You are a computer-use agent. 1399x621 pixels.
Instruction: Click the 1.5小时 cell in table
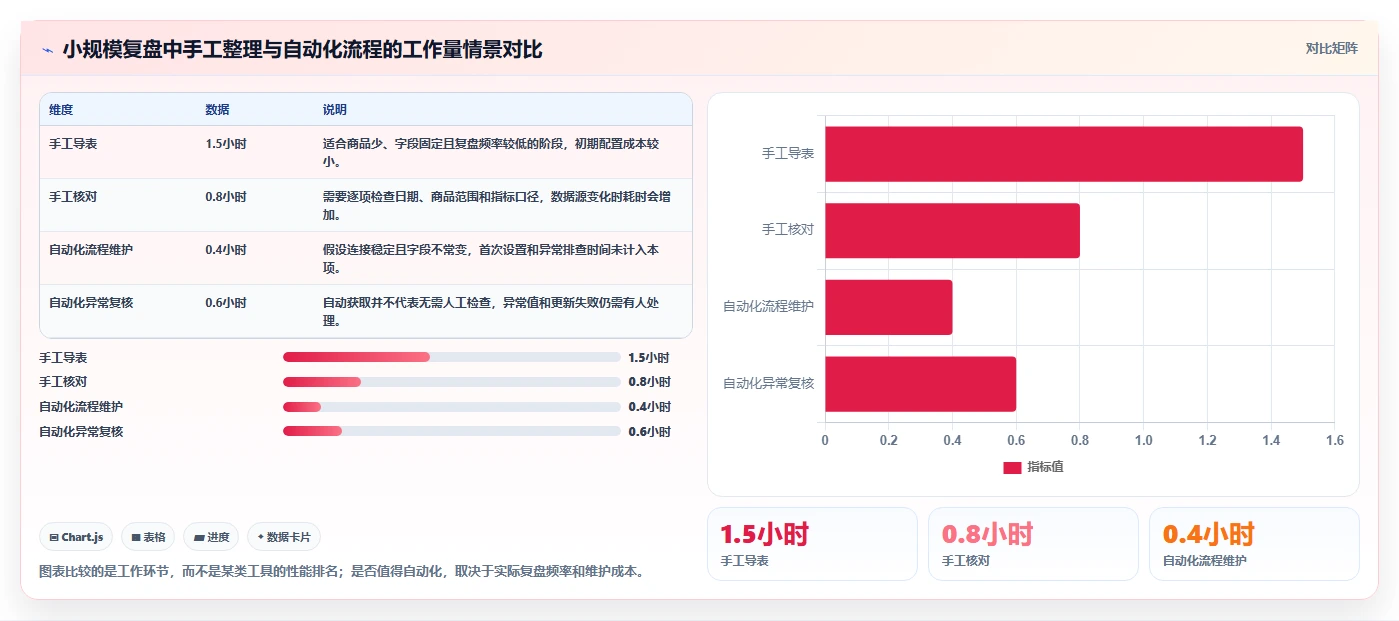tap(225, 144)
